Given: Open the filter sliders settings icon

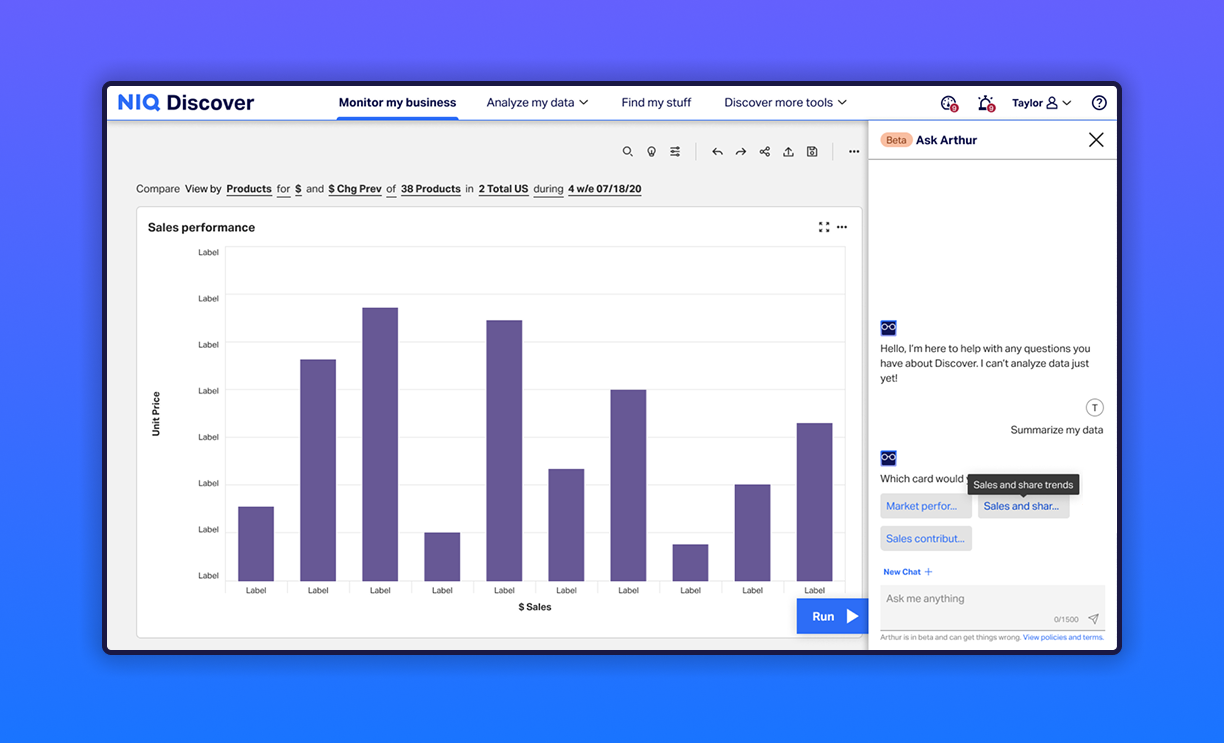Looking at the screenshot, I should 675,152.
